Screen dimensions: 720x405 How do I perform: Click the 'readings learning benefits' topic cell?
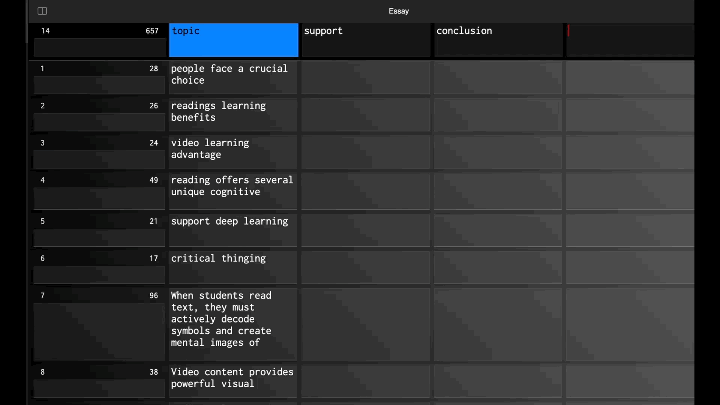(233, 113)
